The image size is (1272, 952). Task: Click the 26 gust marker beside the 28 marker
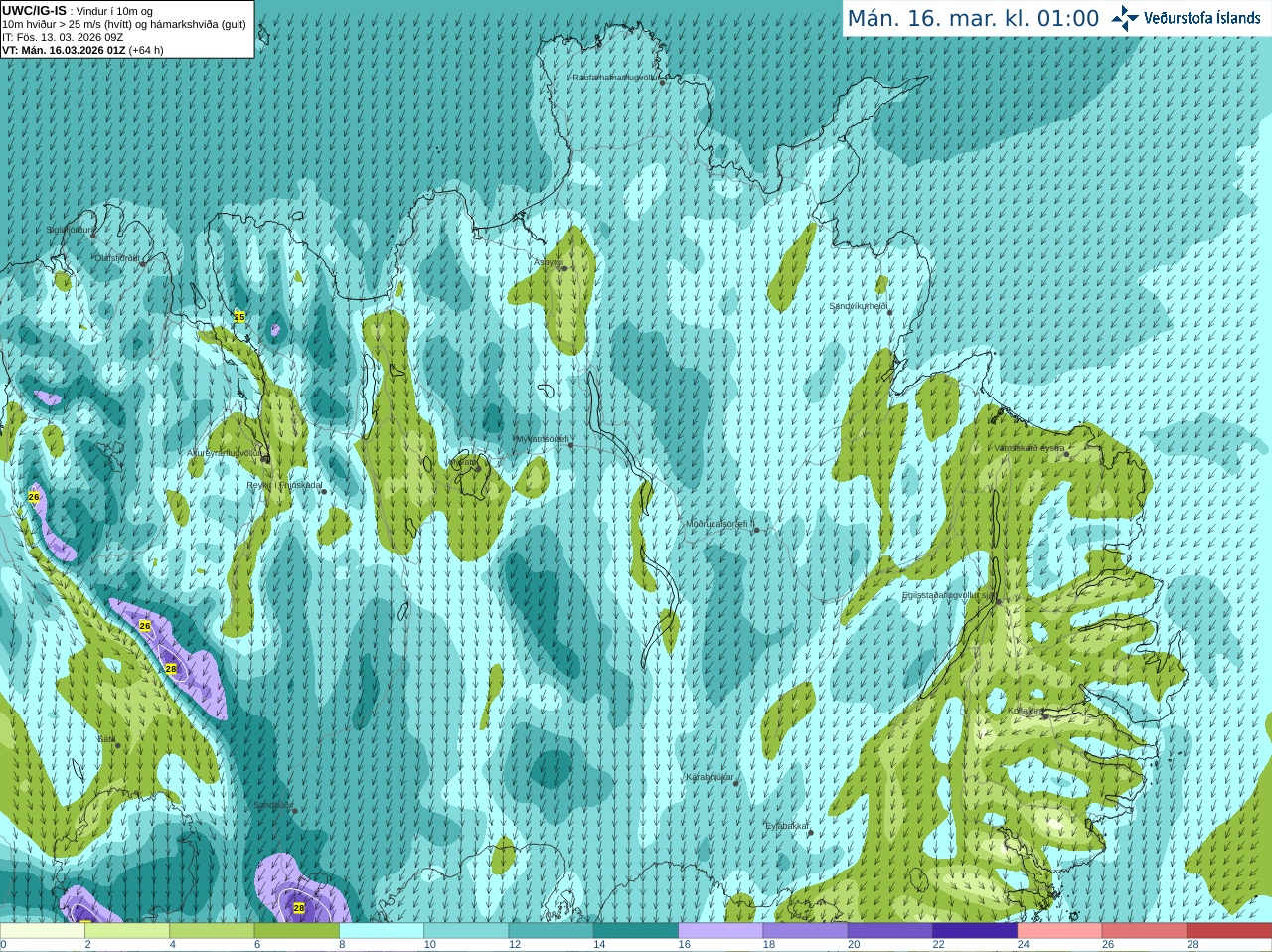pyautogui.click(x=145, y=626)
